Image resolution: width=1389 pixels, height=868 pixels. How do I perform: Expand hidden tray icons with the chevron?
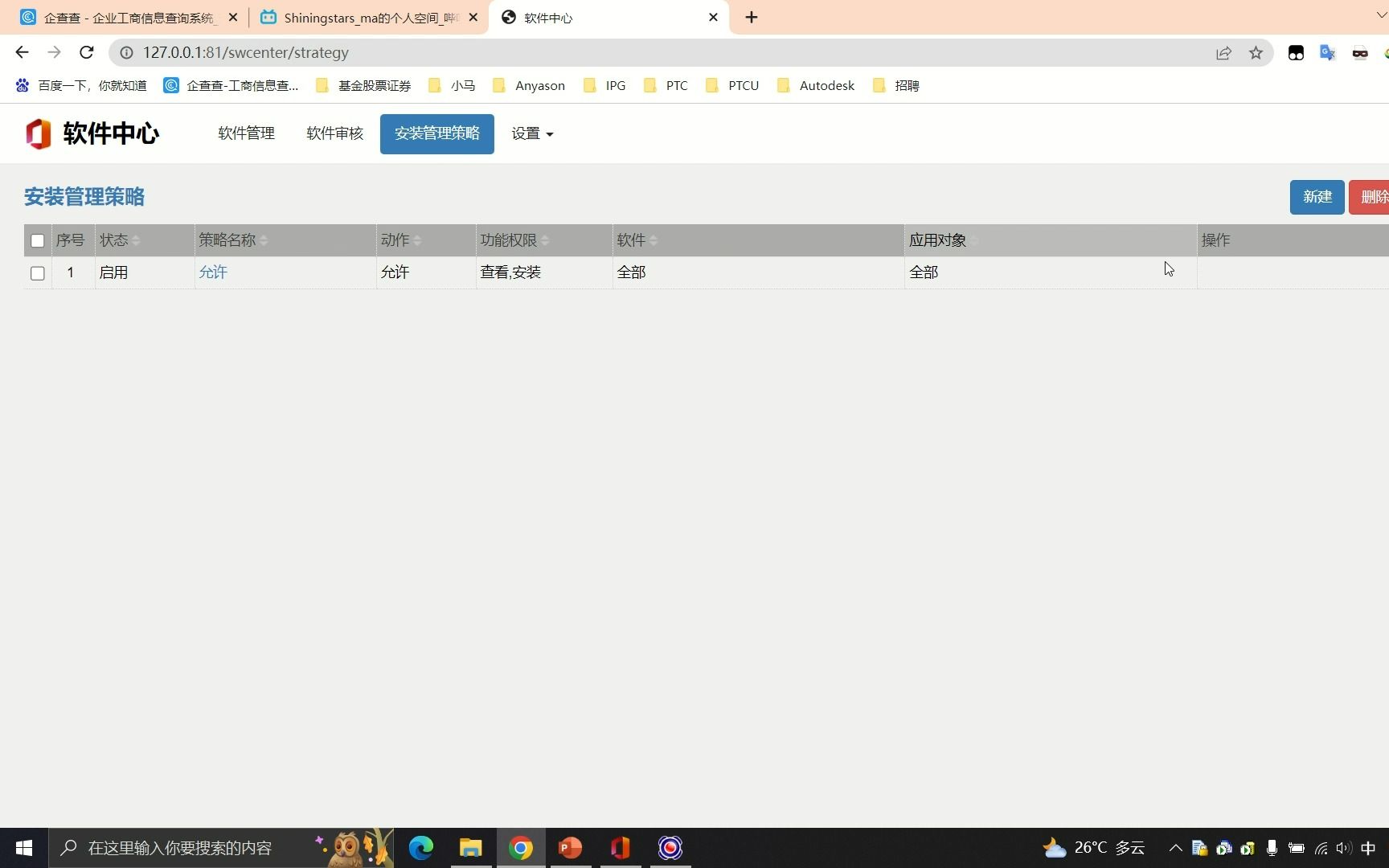tap(1174, 847)
